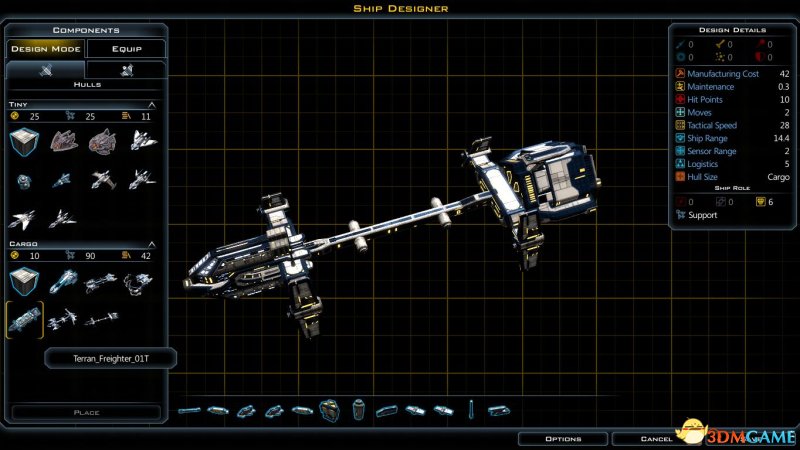The image size is (800, 450).
Task: Choose the large blue freighter hull in Cargo
Action: [64, 281]
